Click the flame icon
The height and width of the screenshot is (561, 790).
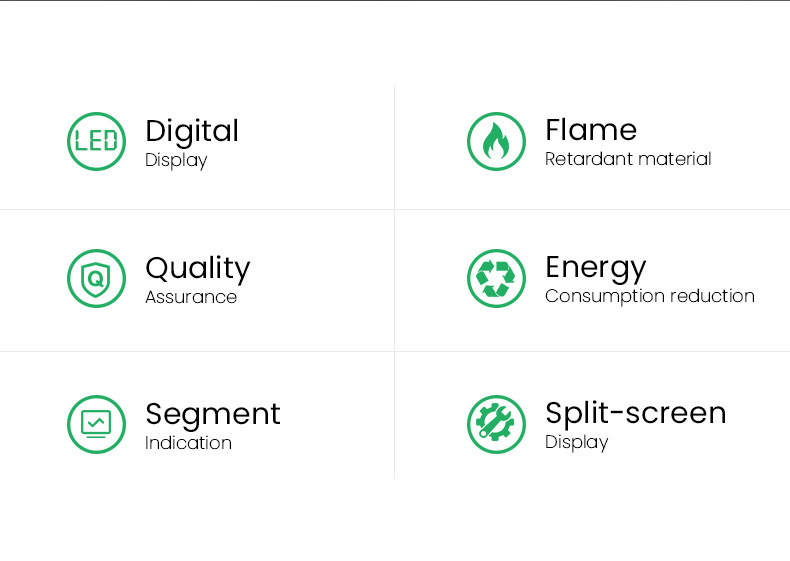(x=496, y=141)
